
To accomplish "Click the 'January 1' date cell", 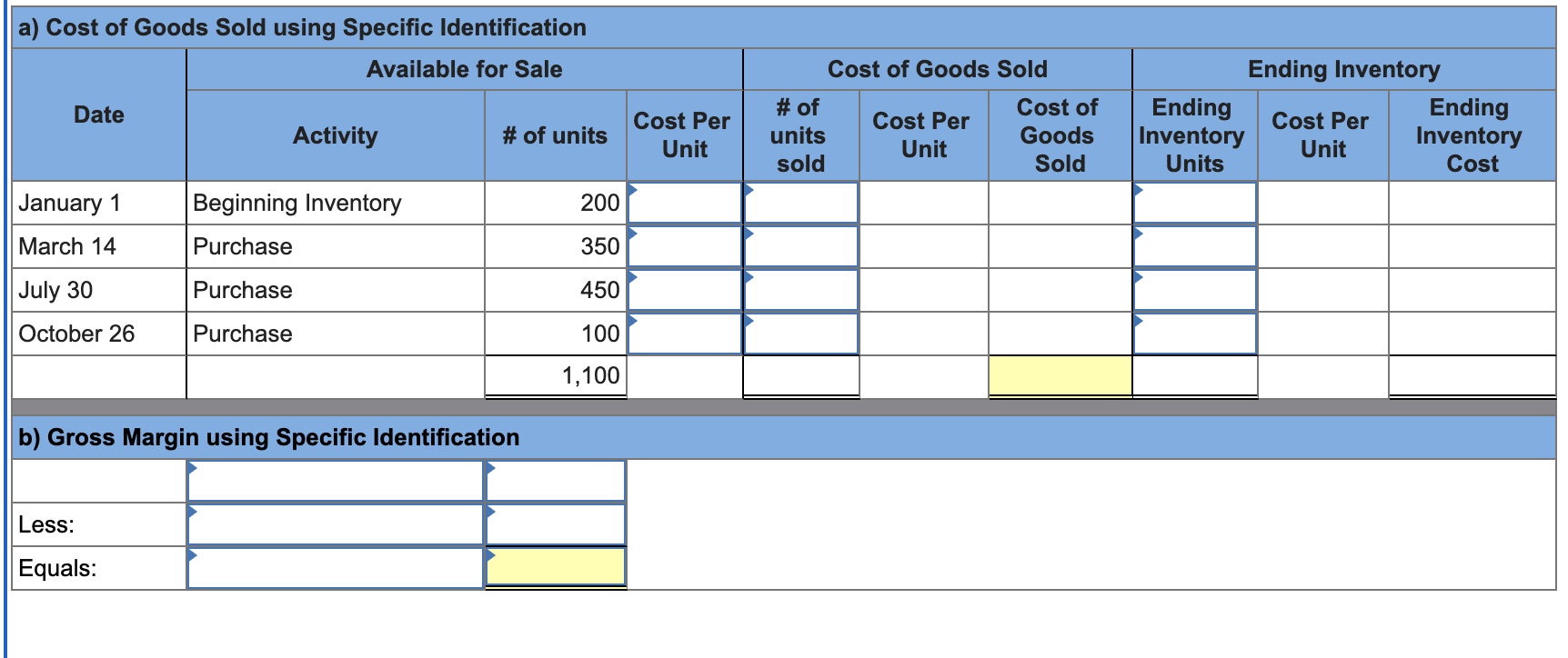I will coord(99,203).
